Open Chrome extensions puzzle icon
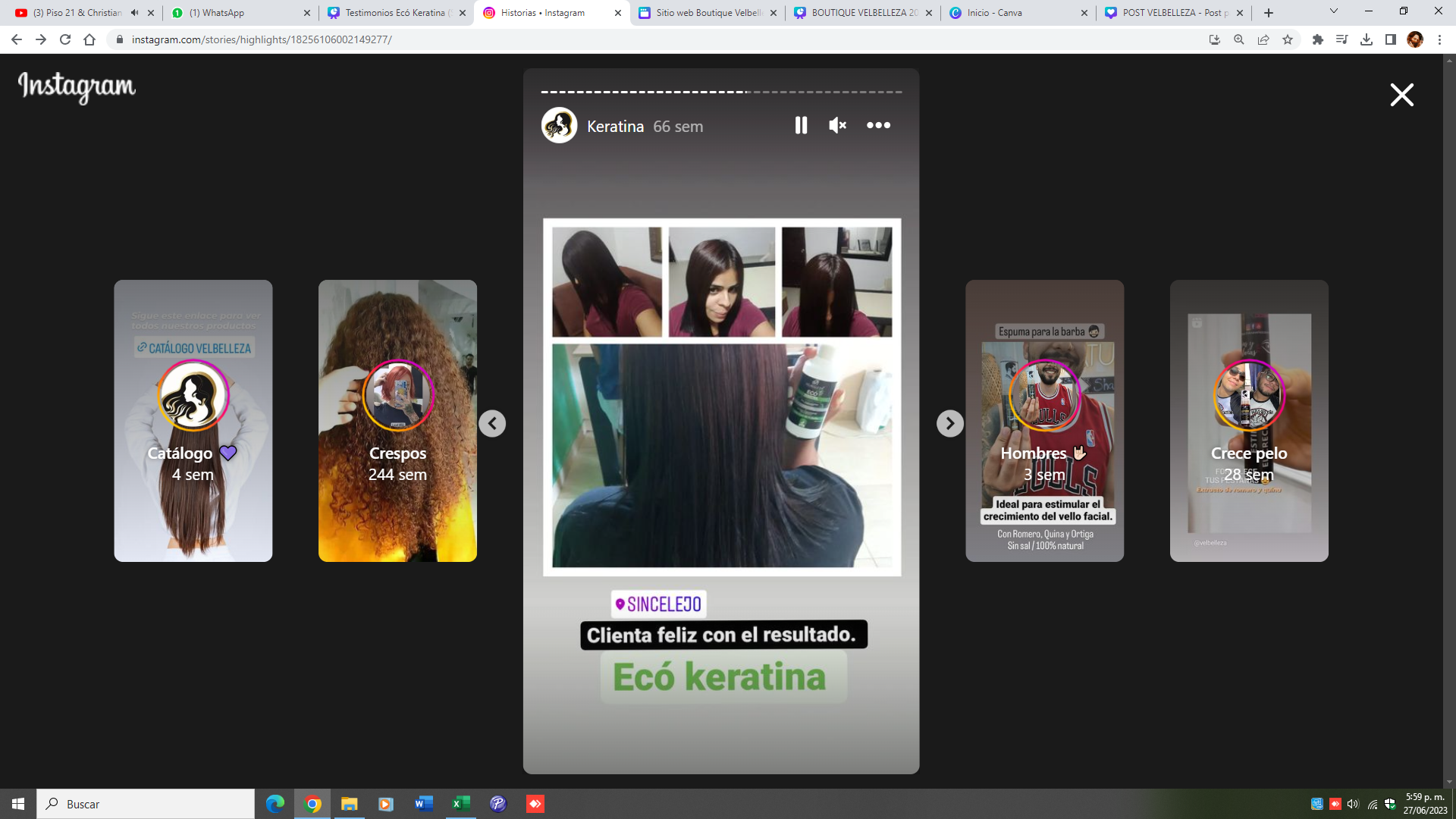Screen dimensions: 1456x819 1318,39
